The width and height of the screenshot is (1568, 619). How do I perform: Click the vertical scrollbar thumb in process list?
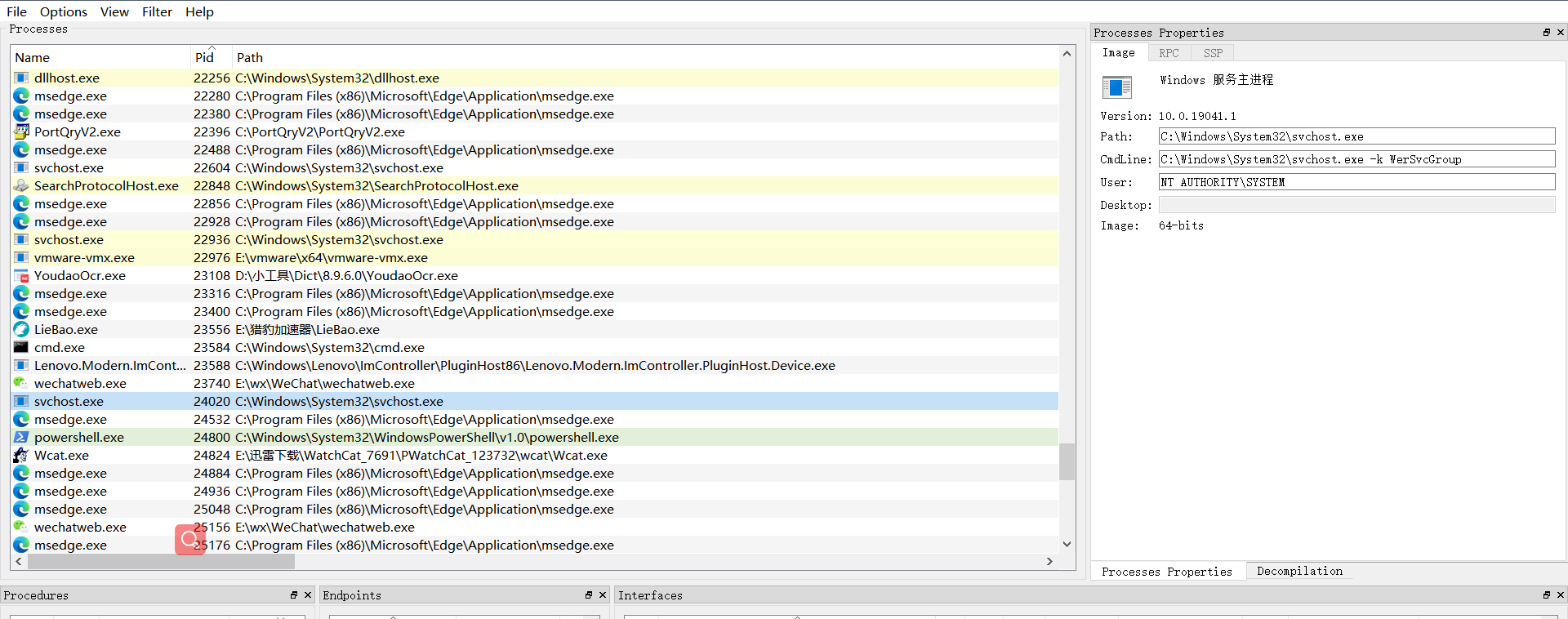pyautogui.click(x=1067, y=461)
